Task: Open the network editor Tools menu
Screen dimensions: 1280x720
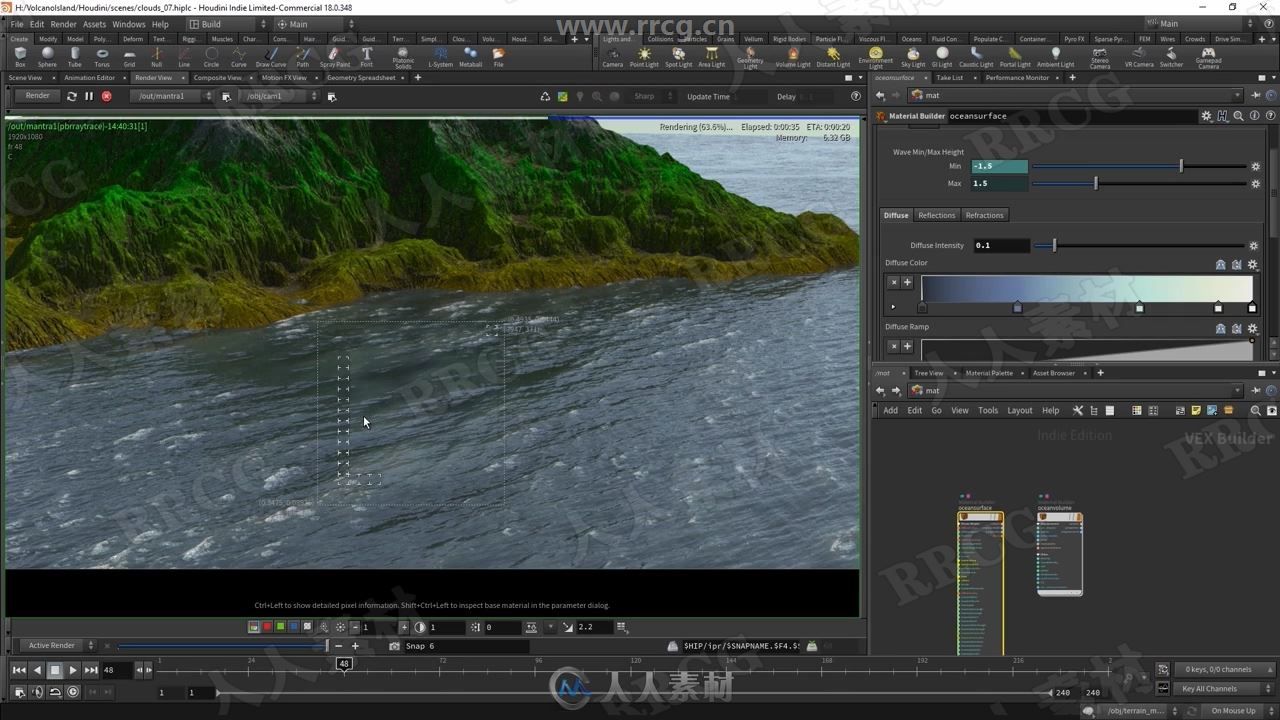Action: (x=988, y=410)
